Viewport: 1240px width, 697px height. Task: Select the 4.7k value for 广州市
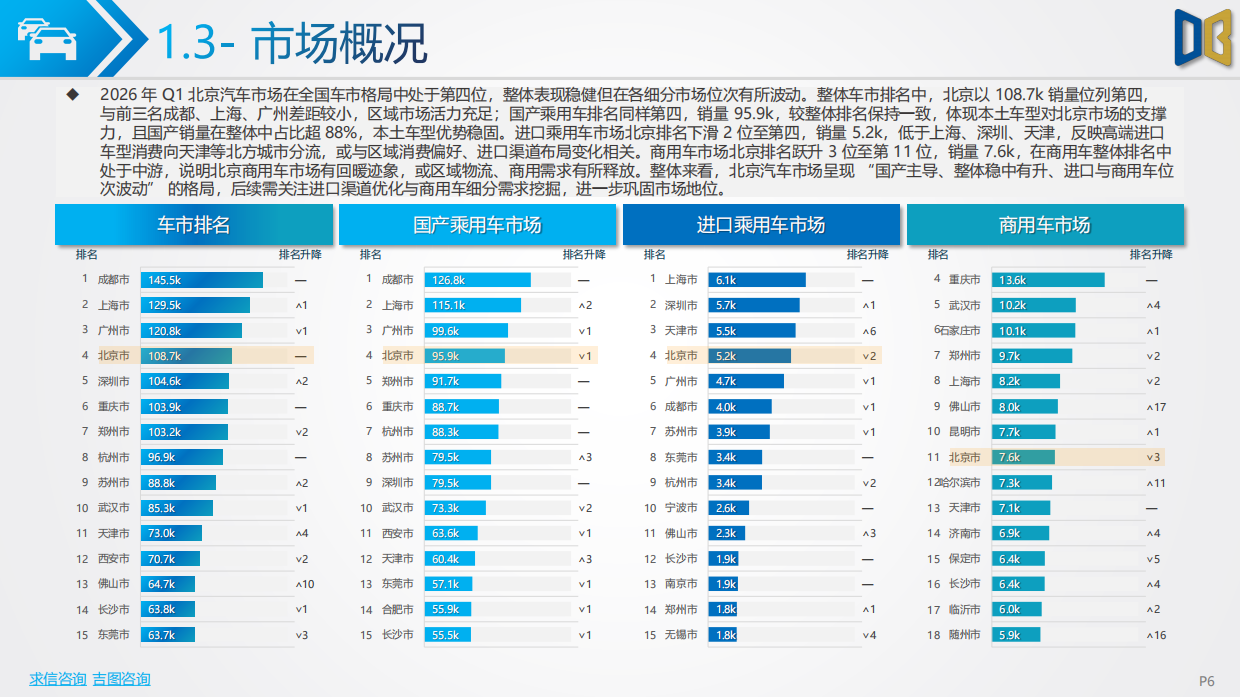725,381
